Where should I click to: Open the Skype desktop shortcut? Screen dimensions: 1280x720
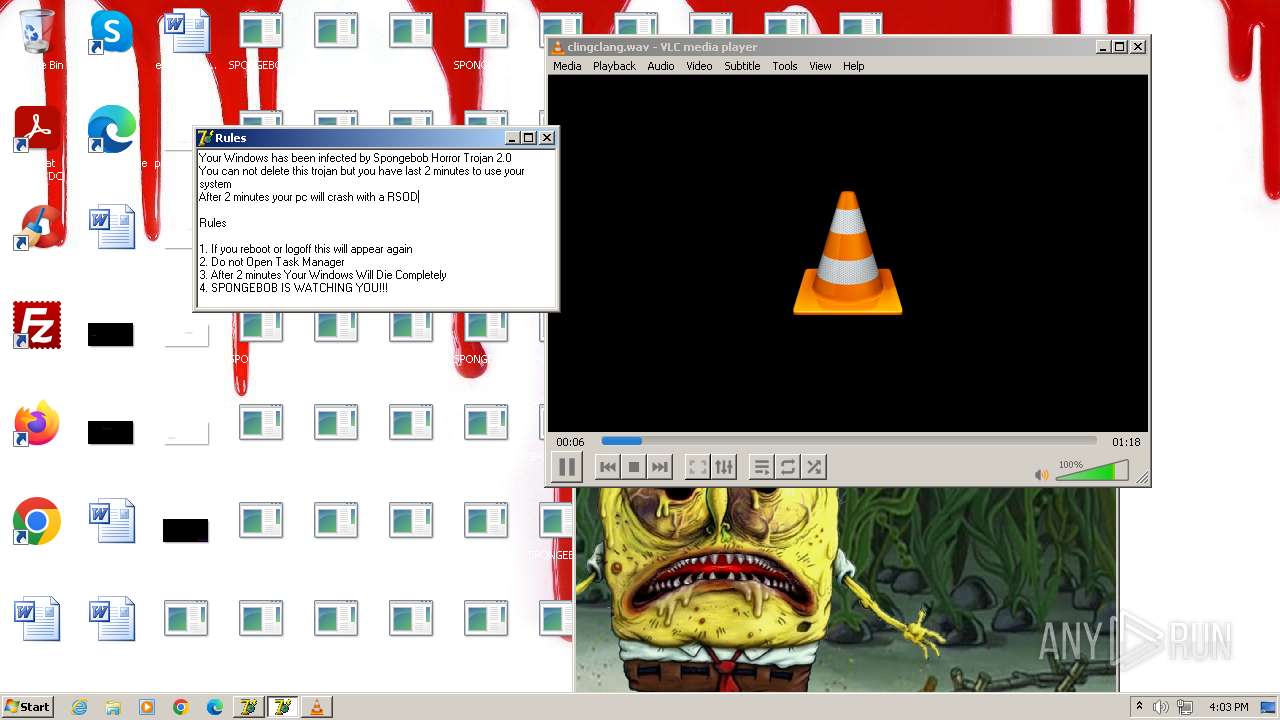coord(111,32)
